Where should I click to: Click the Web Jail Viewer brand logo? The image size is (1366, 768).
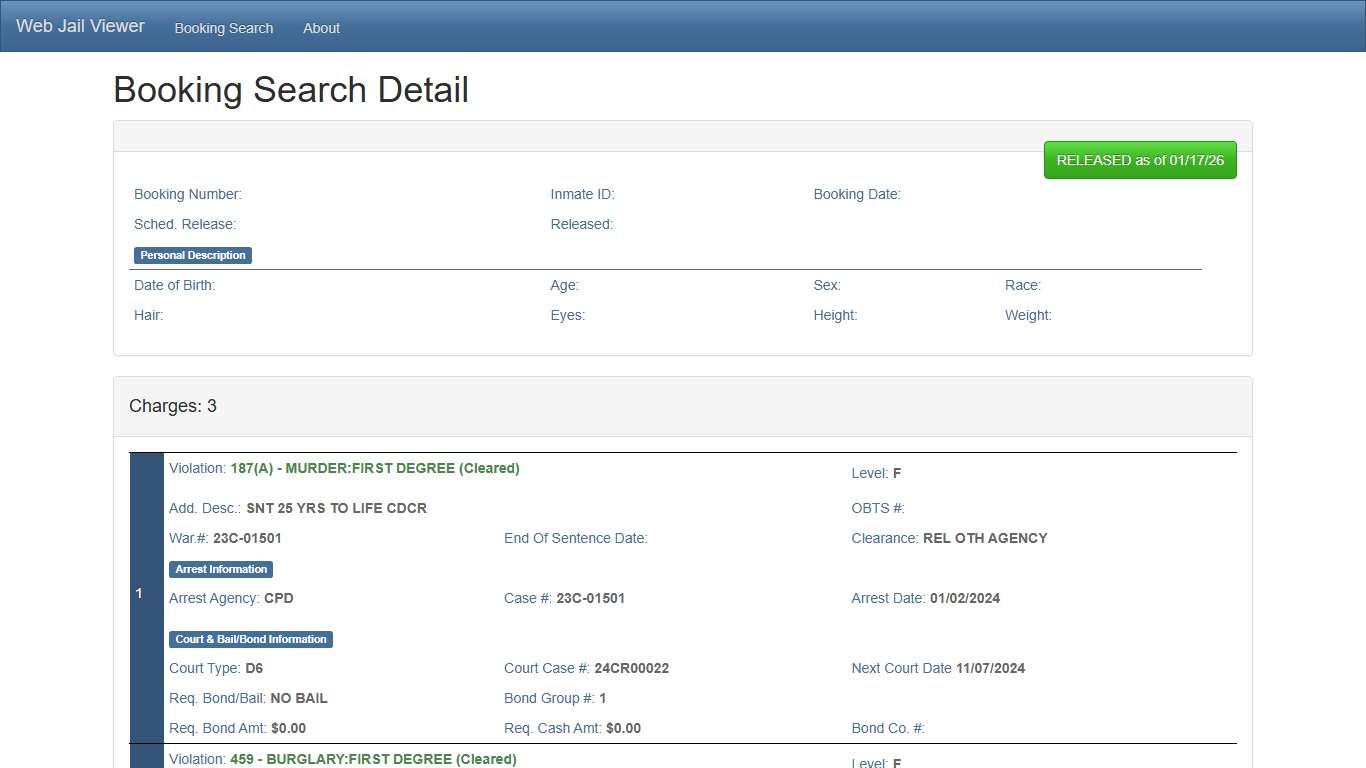(79, 25)
